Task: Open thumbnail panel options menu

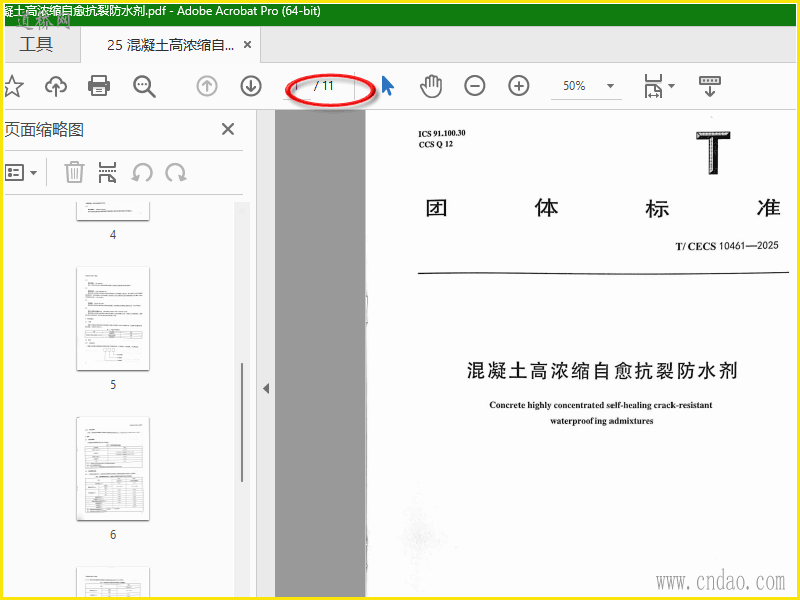Action: [x=21, y=173]
